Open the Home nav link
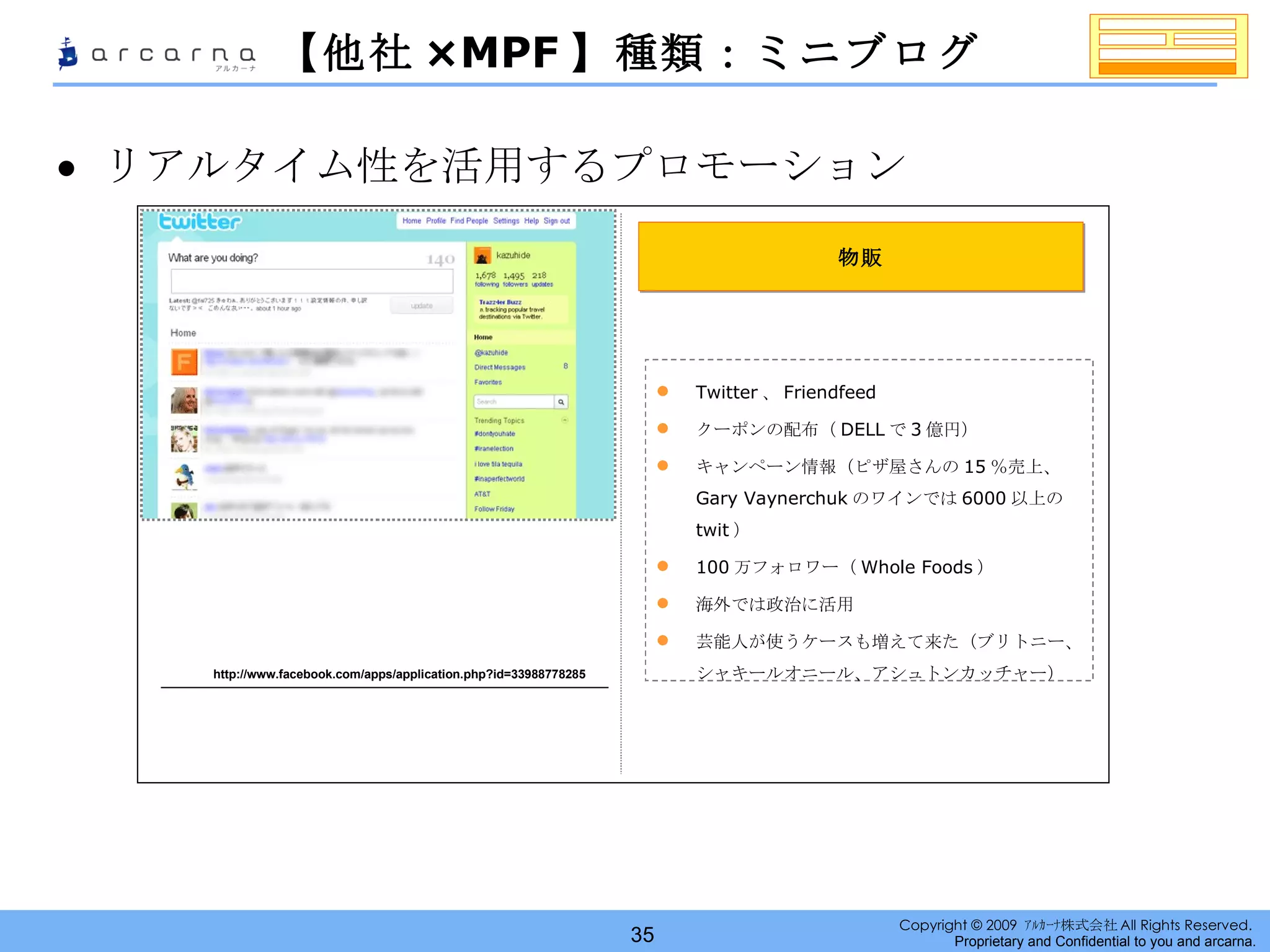Viewport: 1270px width, 952px height. [x=412, y=221]
